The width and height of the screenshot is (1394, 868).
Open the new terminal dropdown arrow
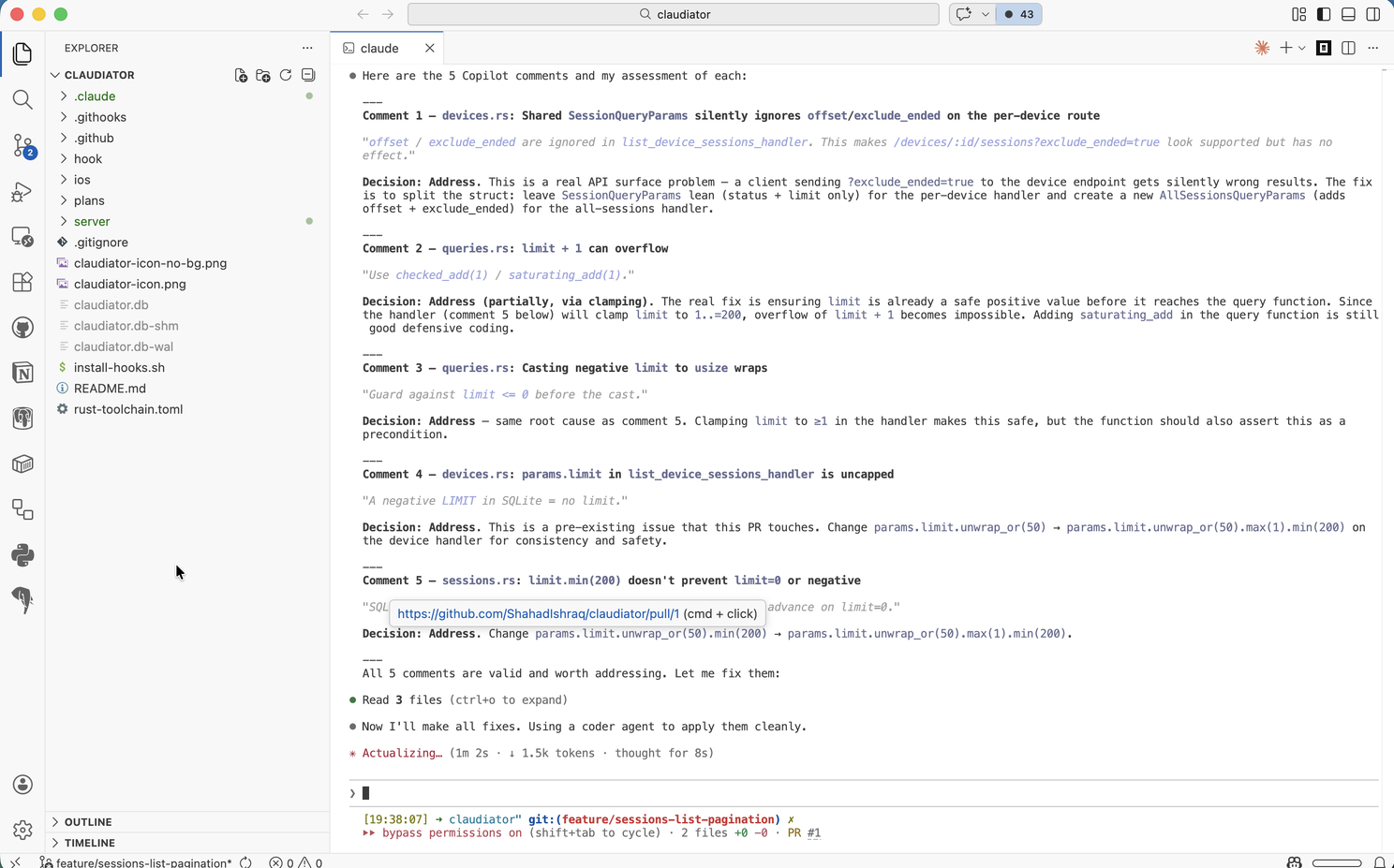[x=1302, y=49]
